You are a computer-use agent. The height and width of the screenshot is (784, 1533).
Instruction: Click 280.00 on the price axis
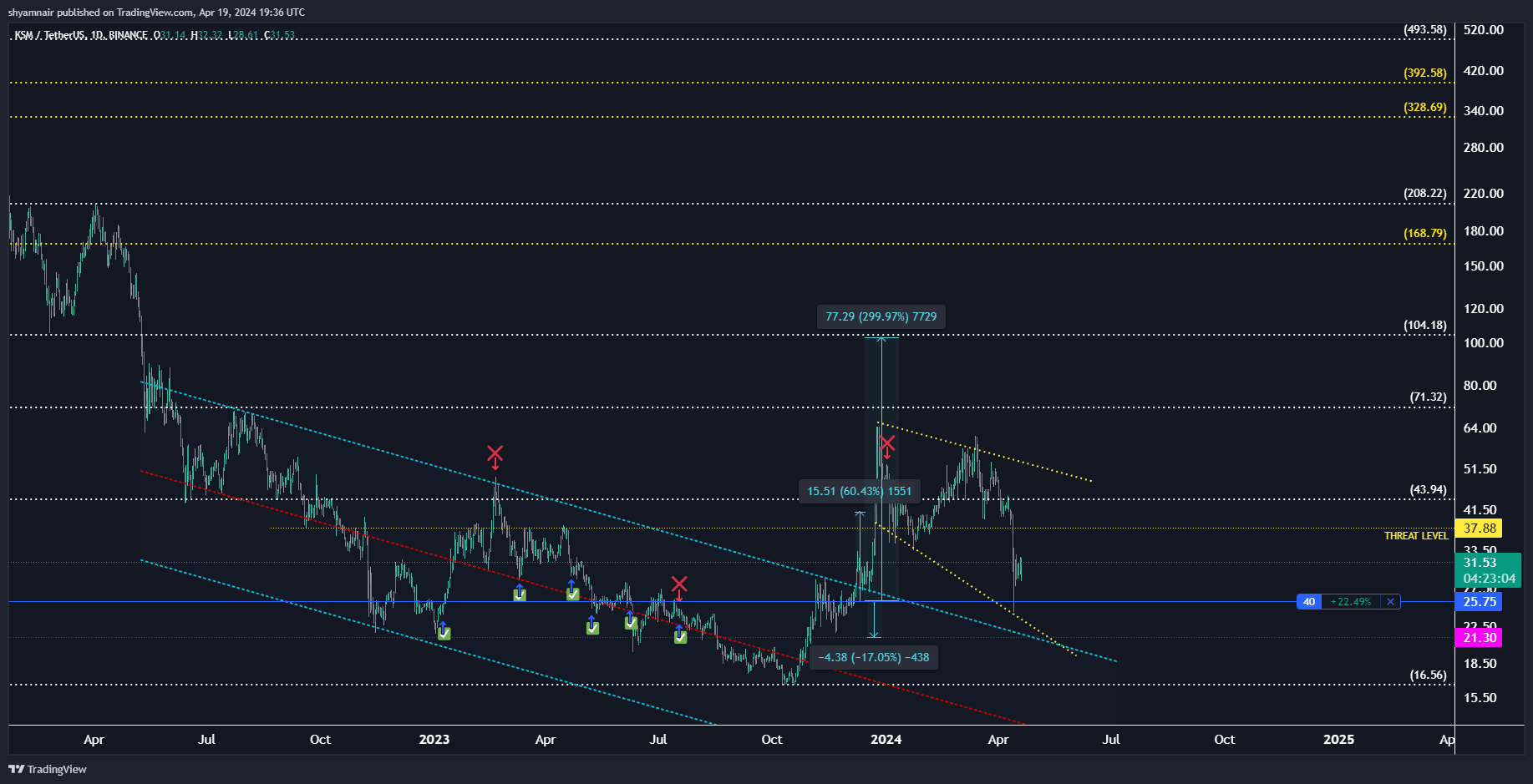click(1484, 147)
